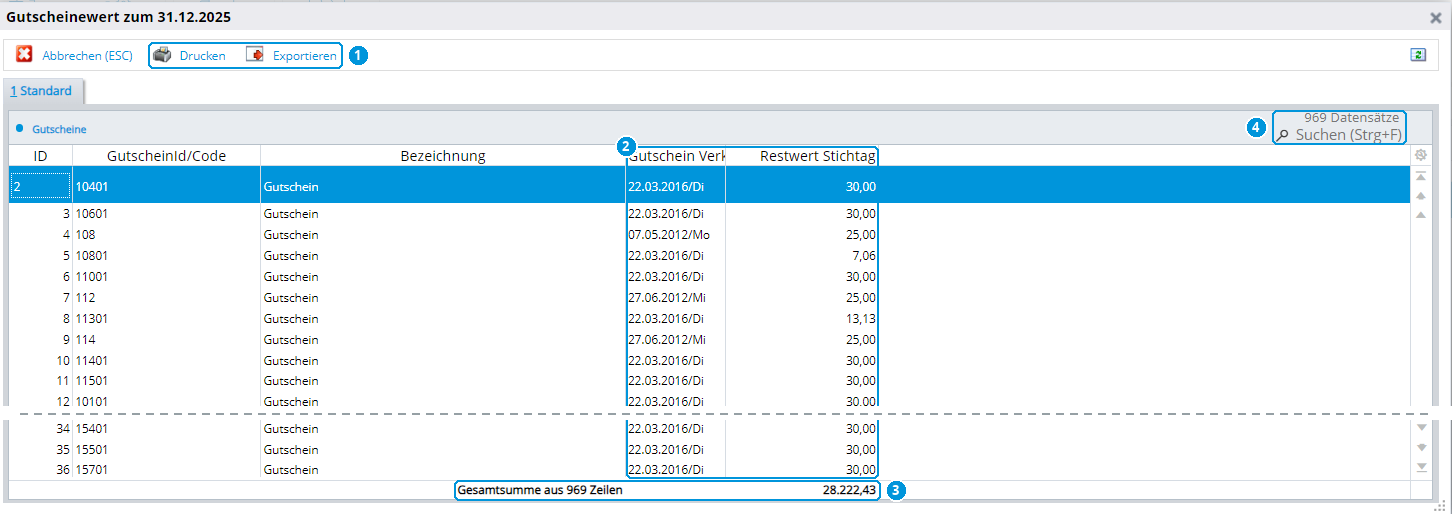This screenshot has height=514, width=1452.
Task: Click the red Abbrechen cancel icon
Action: point(24,55)
